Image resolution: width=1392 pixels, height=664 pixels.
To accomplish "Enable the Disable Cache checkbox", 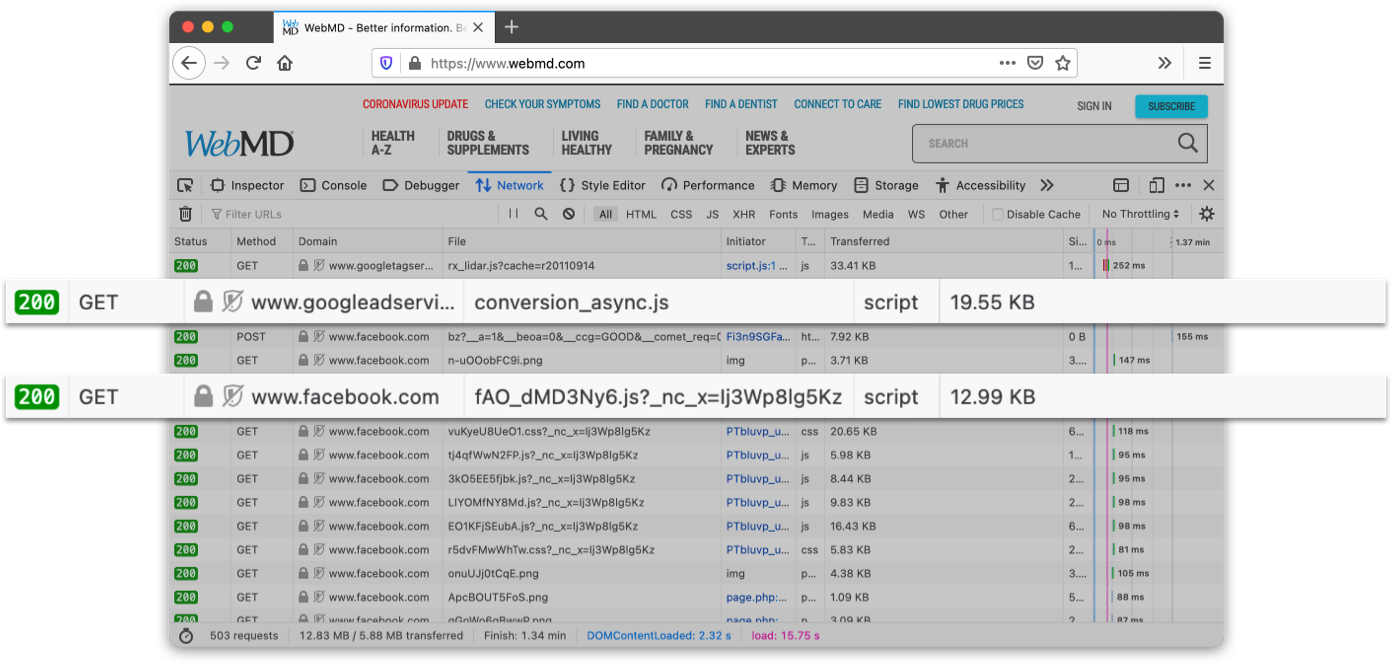I will click(x=997, y=214).
